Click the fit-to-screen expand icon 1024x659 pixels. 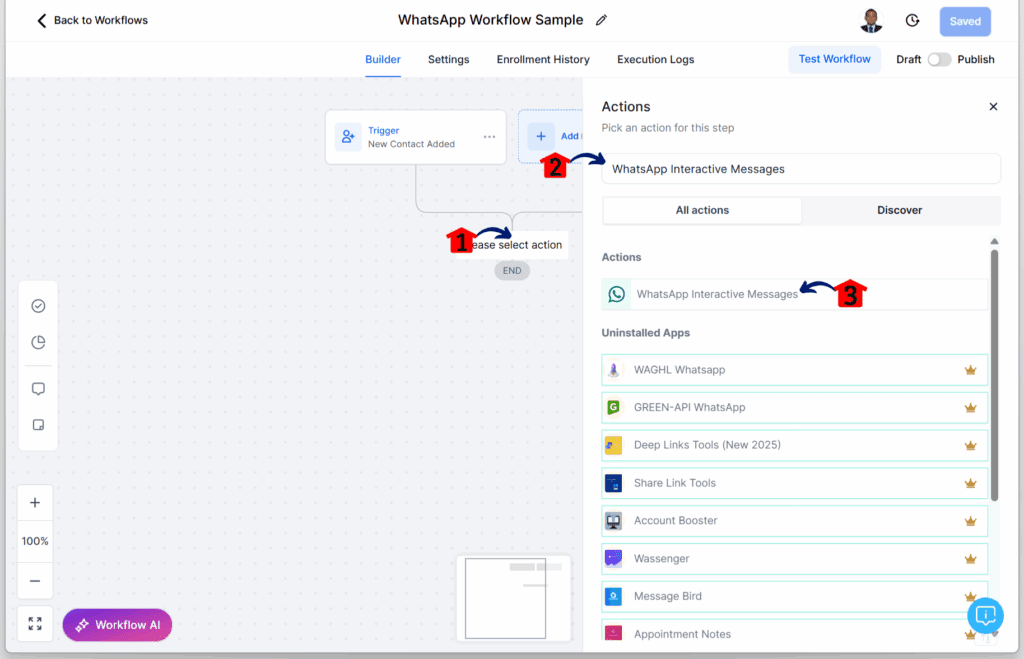[35, 624]
